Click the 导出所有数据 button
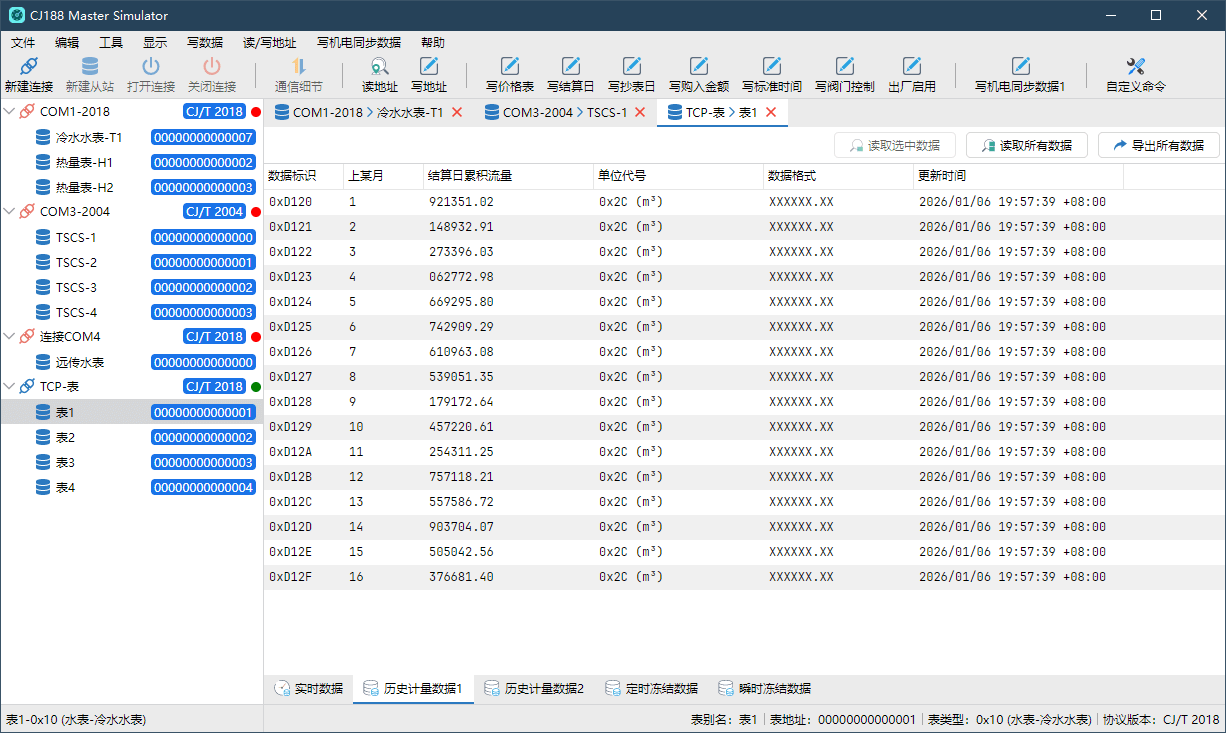Screen dimensions: 1226x733 point(1158,145)
